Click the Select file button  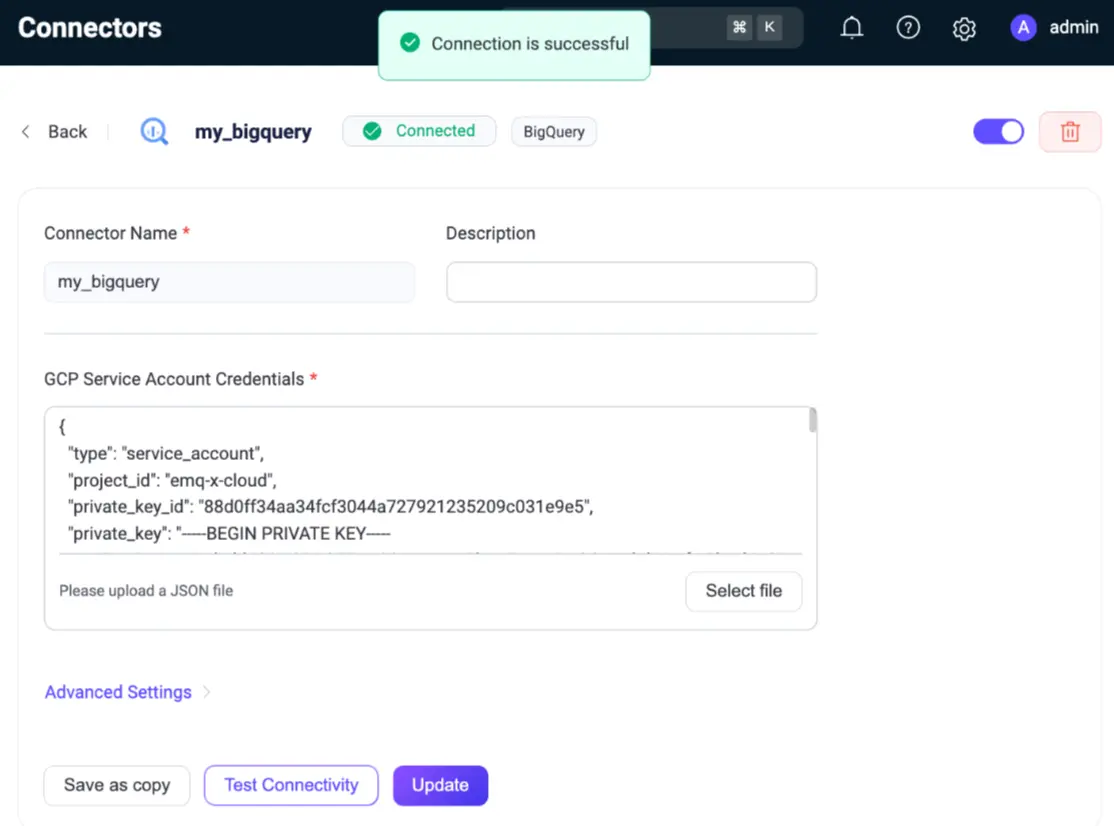click(743, 591)
